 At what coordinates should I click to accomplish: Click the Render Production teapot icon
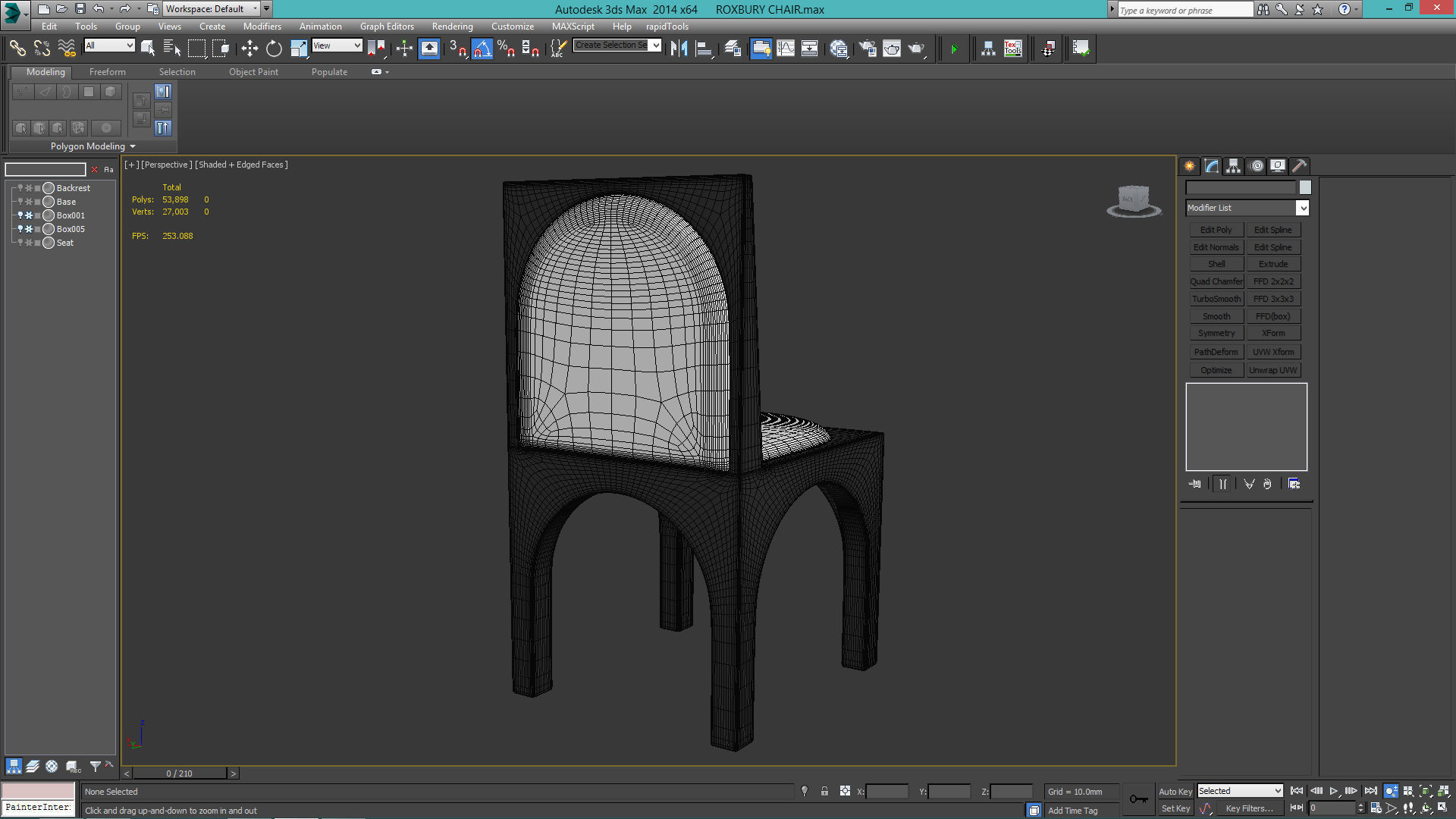pos(917,49)
